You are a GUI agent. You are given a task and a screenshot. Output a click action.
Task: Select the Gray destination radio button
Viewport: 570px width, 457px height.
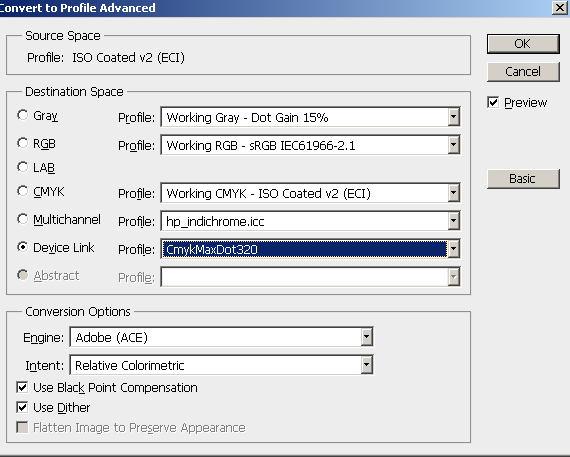22,115
